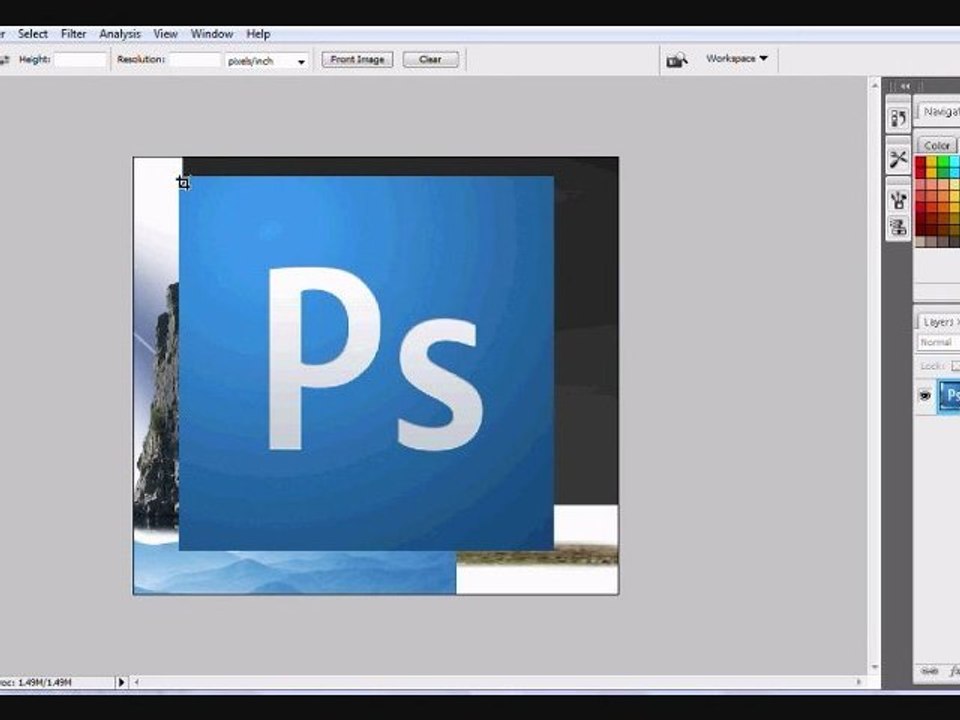Click the Doc size 1.49M/1.49M status text
Screen dimensions: 960x720
click(x=36, y=681)
